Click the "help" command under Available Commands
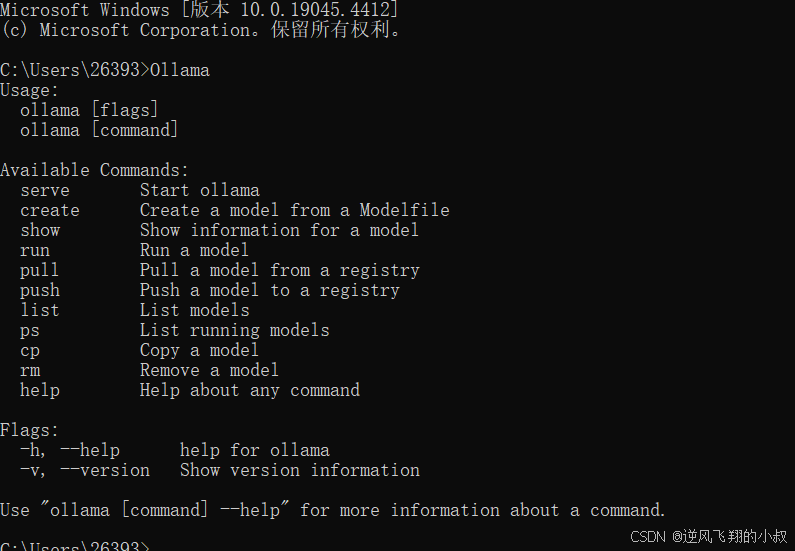795x551 pixels. [x=40, y=390]
